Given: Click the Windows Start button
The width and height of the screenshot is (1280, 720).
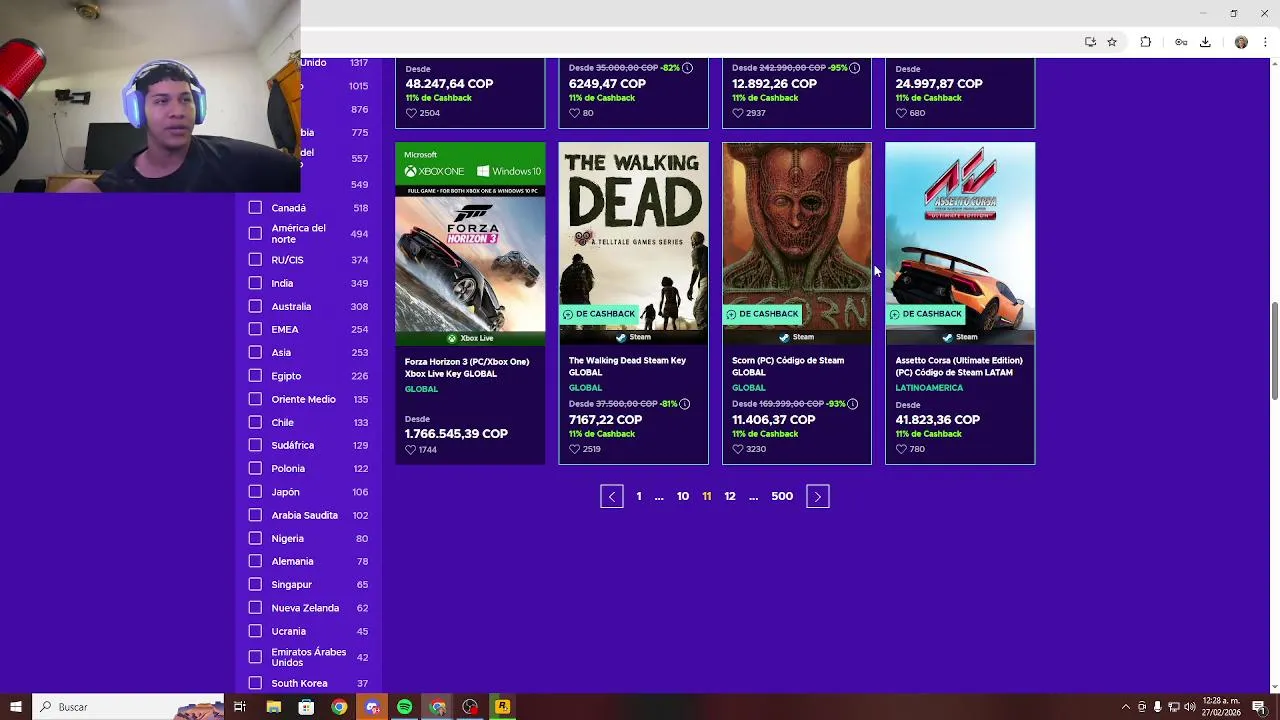Looking at the screenshot, I should [x=15, y=707].
